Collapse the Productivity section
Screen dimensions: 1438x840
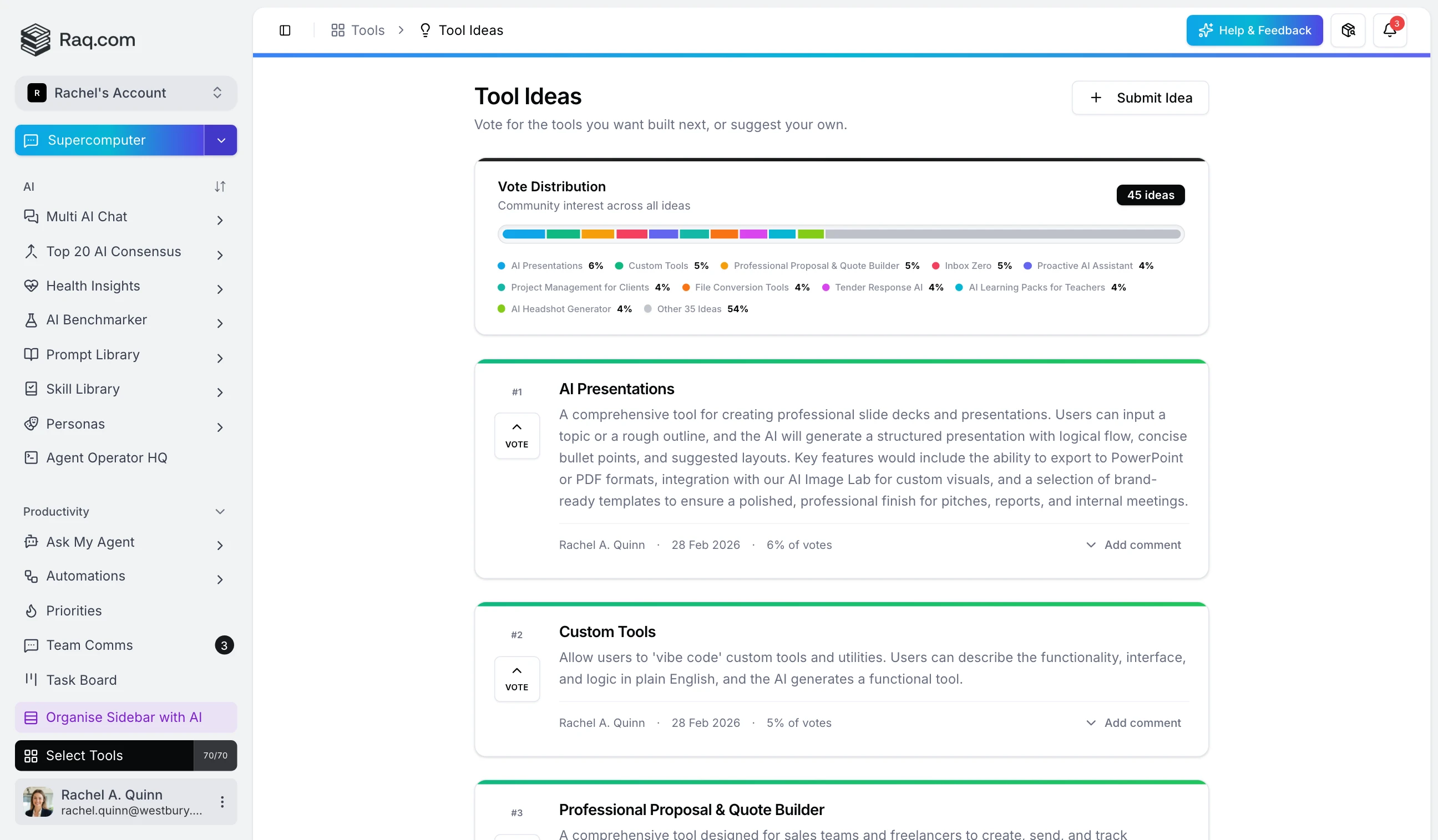220,512
